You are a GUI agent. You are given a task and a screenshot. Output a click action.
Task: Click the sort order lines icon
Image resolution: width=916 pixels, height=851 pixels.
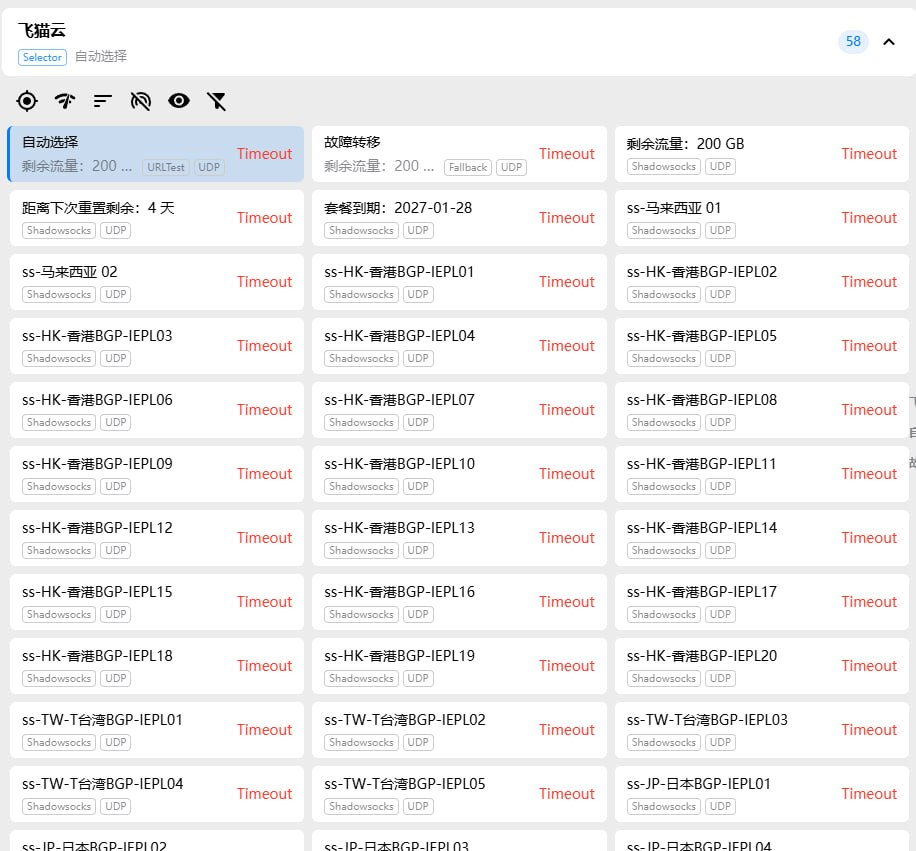pyautogui.click(x=103, y=100)
